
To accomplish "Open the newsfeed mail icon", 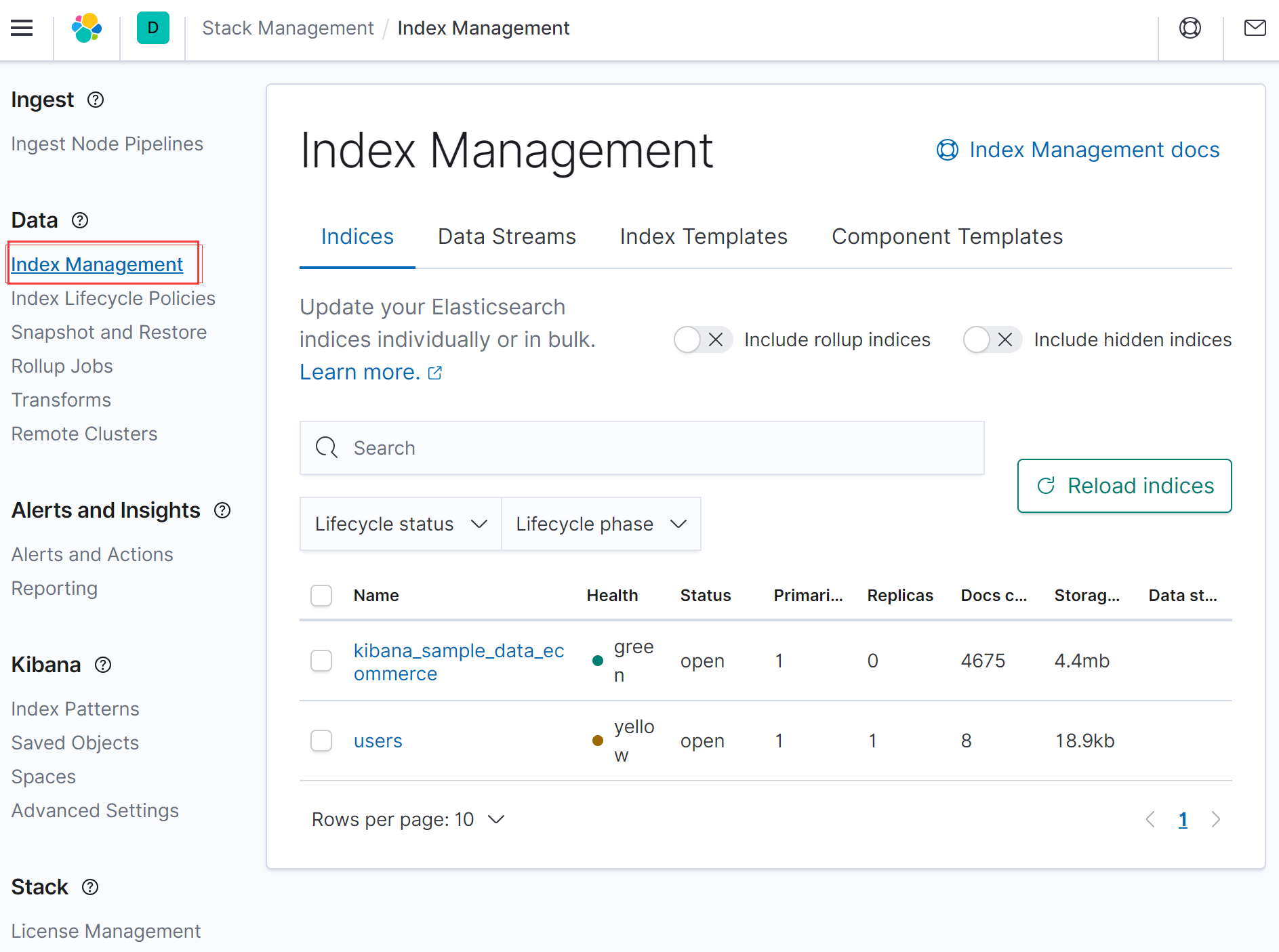I will click(1255, 28).
